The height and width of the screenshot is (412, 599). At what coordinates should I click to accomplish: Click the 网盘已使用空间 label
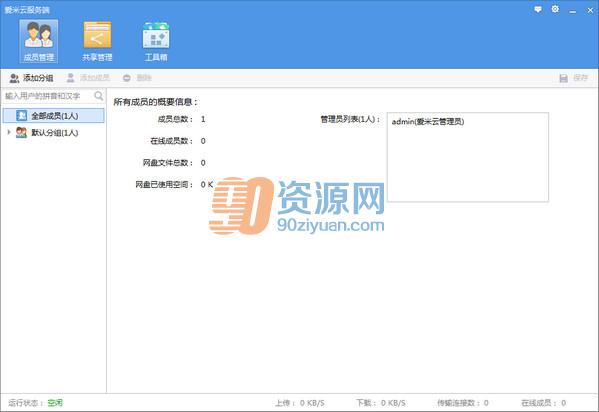tap(164, 185)
